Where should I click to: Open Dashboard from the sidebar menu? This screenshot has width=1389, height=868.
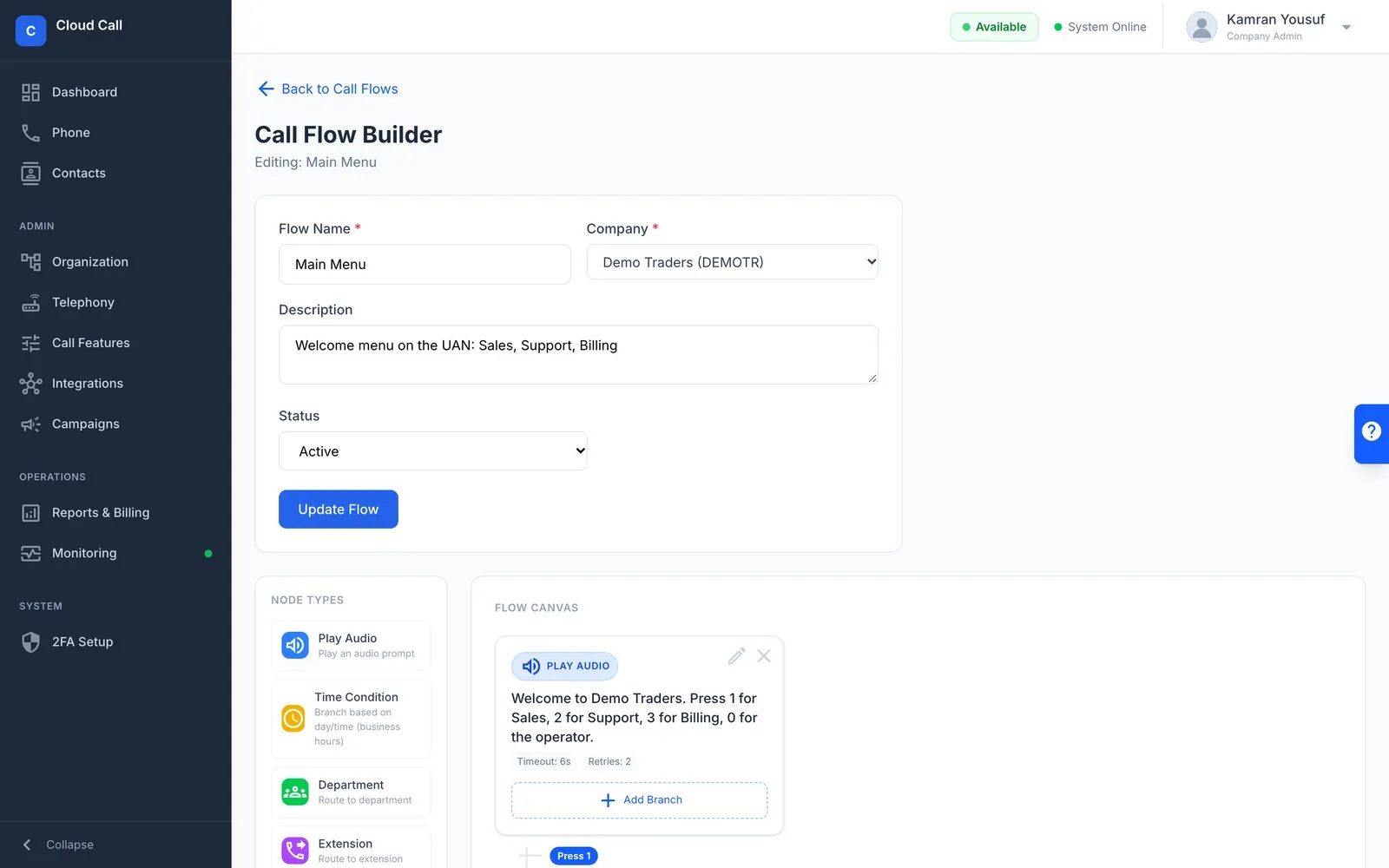point(115,92)
